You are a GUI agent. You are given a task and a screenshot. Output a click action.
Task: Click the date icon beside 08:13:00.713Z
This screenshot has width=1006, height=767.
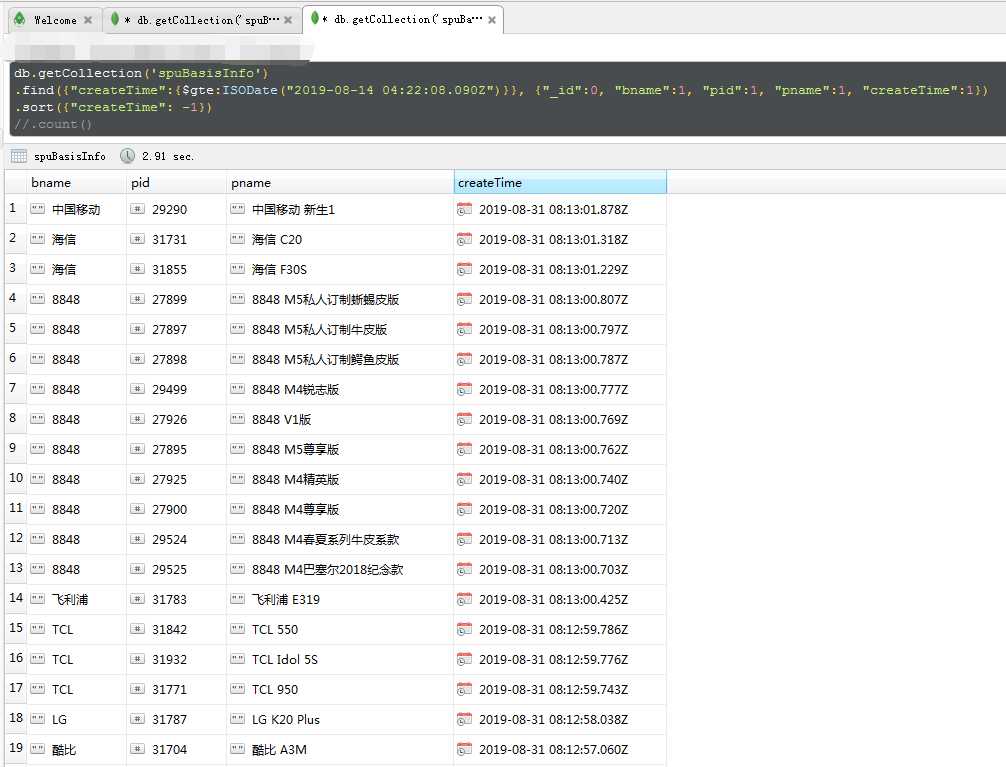(x=465, y=539)
